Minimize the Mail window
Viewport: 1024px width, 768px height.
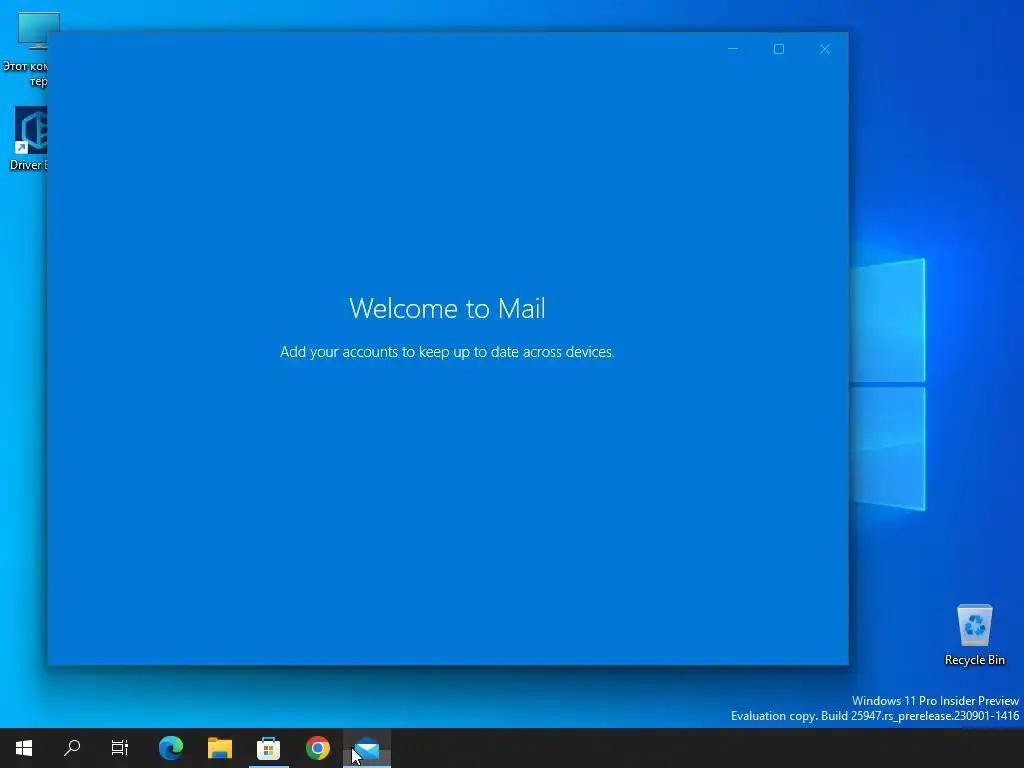[x=733, y=49]
